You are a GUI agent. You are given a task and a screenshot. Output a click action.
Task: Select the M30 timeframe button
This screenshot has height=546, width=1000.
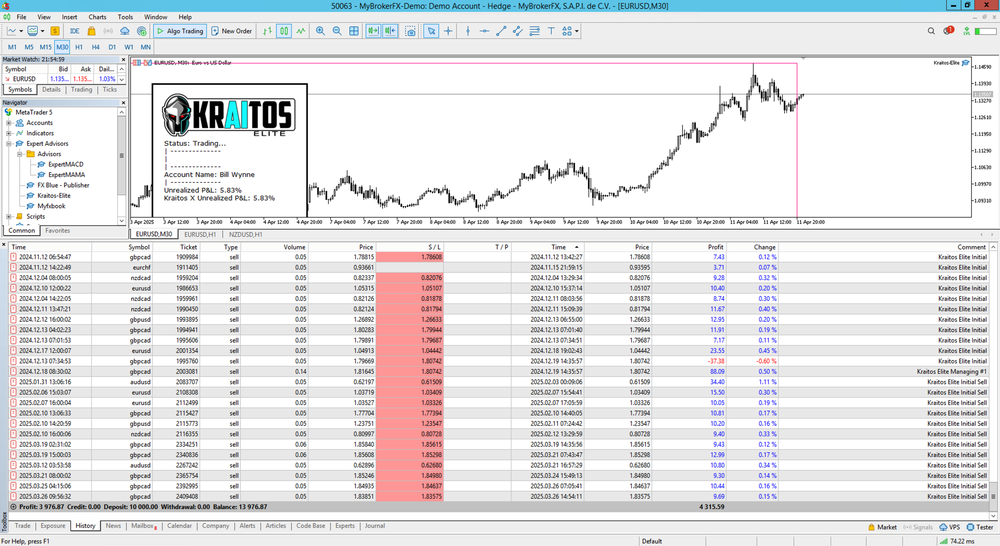(x=62, y=47)
